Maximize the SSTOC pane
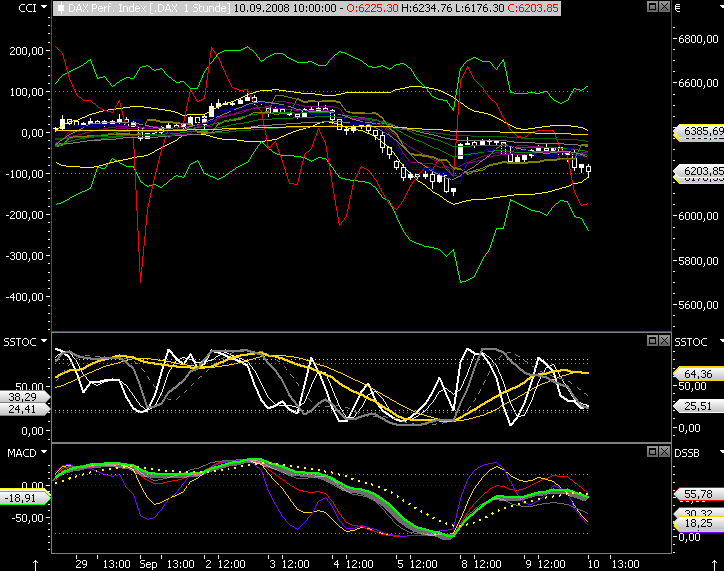The width and height of the screenshot is (724, 571). pos(652,341)
